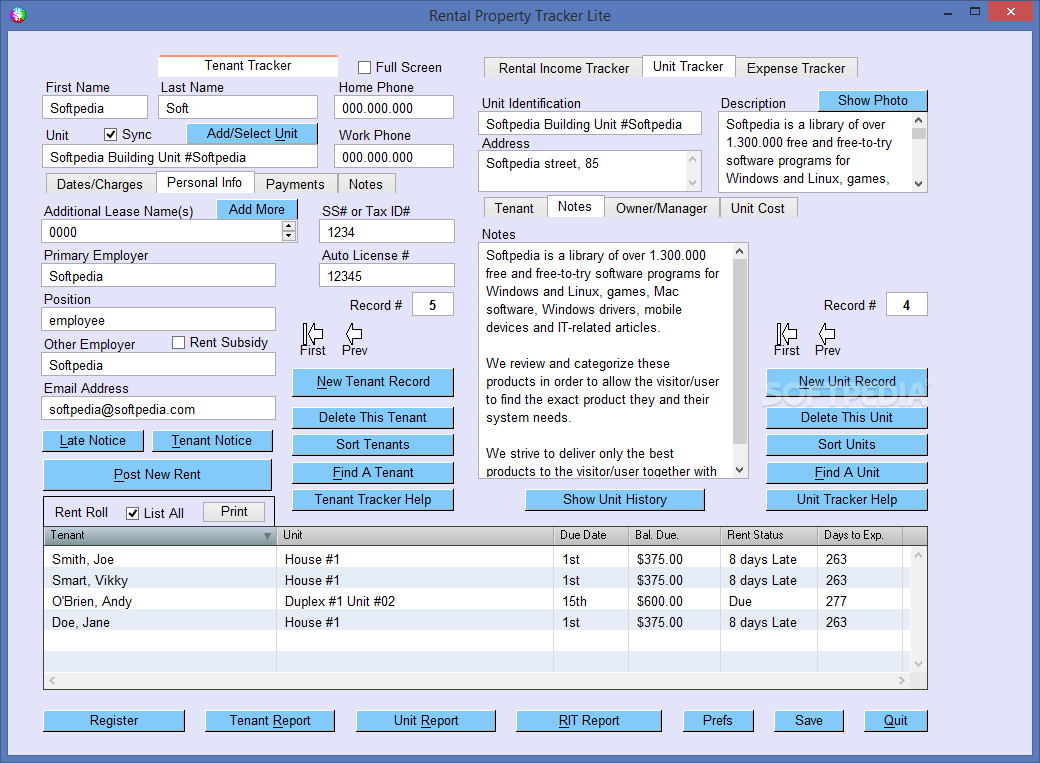Select the Personal Info tab
Viewport: 1040px width, 763px height.
point(204,182)
